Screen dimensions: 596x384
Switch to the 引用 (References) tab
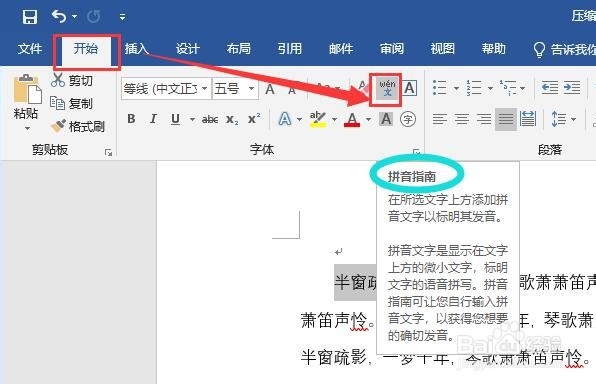(290, 49)
